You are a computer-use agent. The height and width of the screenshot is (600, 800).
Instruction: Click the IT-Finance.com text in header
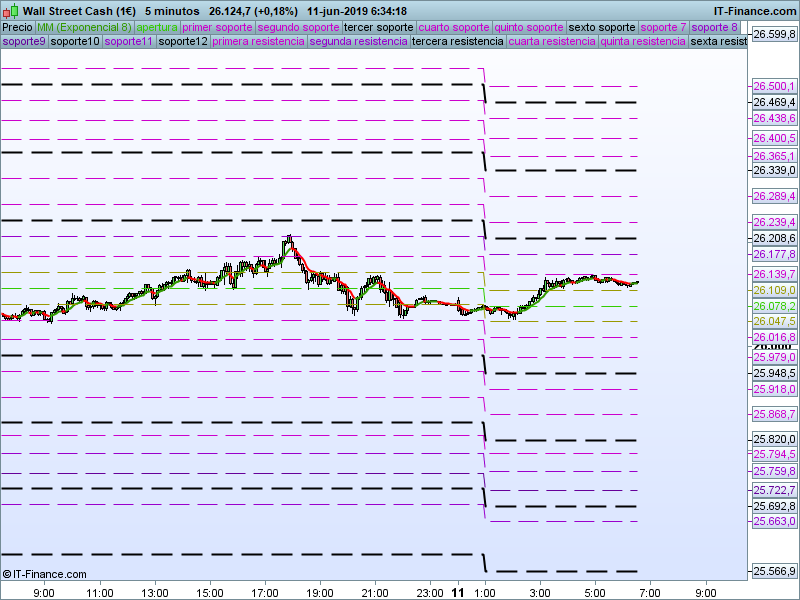[x=755, y=11]
